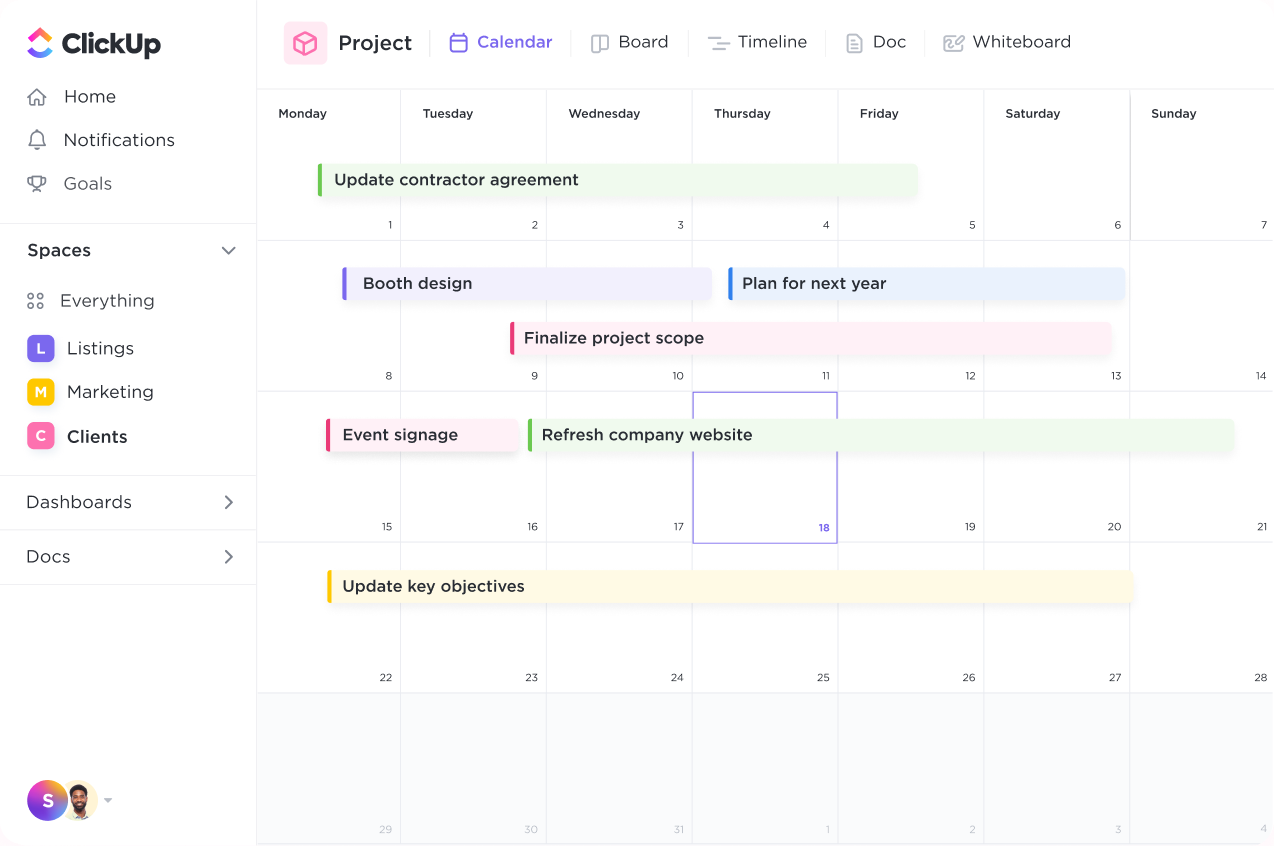Open the user avatar dropdown arrow

coord(108,800)
